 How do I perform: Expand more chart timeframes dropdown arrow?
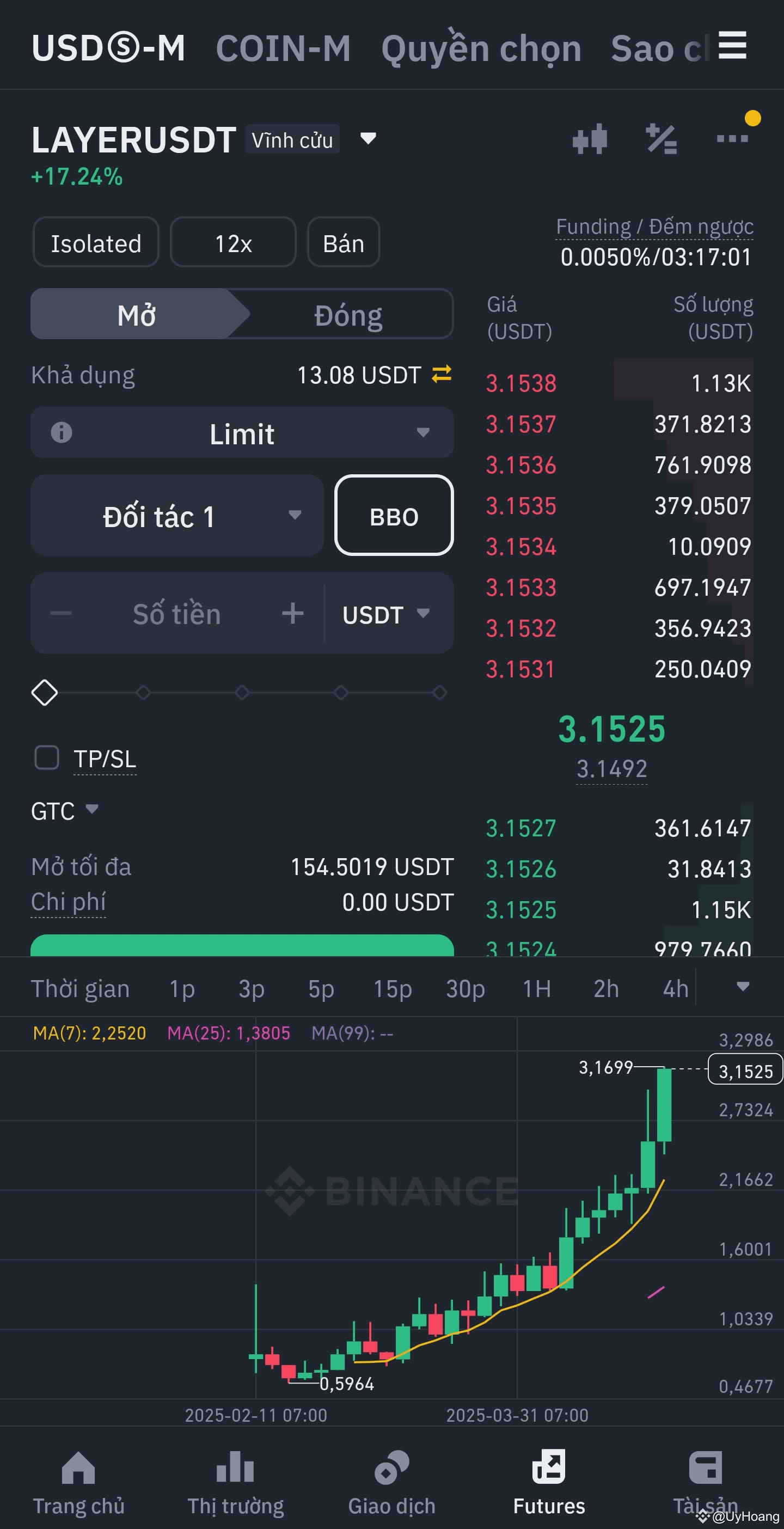point(743,987)
